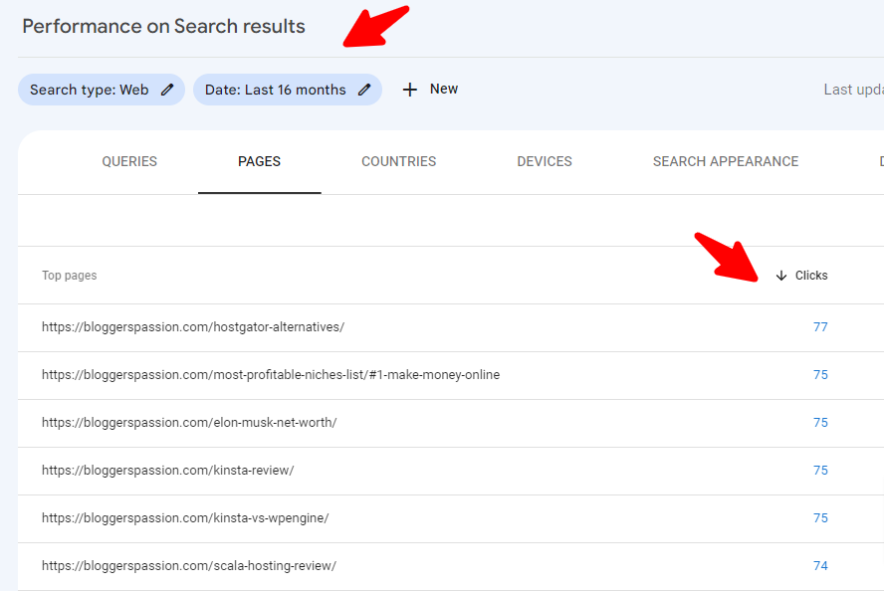Select the kinsta-vs-wpengine page URL
Viewport: 884px width, 591px height.
[185, 518]
